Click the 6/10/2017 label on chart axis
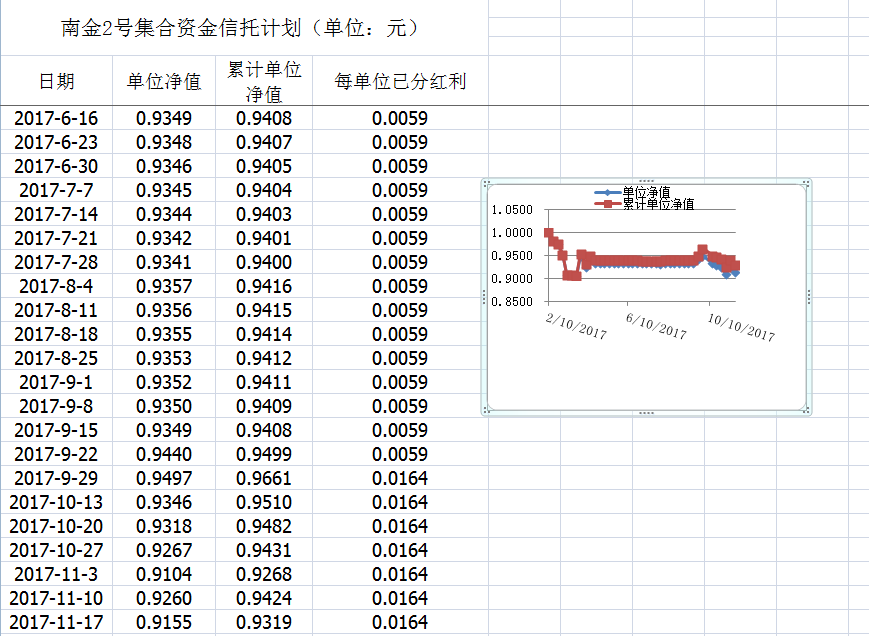Image resolution: width=869 pixels, height=636 pixels. tap(657, 326)
